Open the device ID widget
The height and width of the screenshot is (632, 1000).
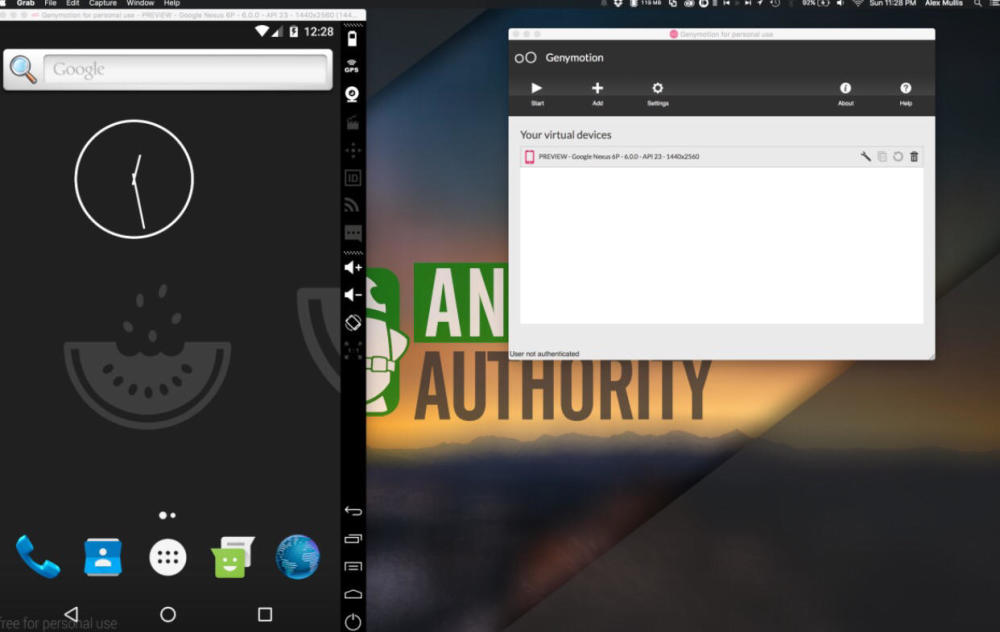pos(353,178)
